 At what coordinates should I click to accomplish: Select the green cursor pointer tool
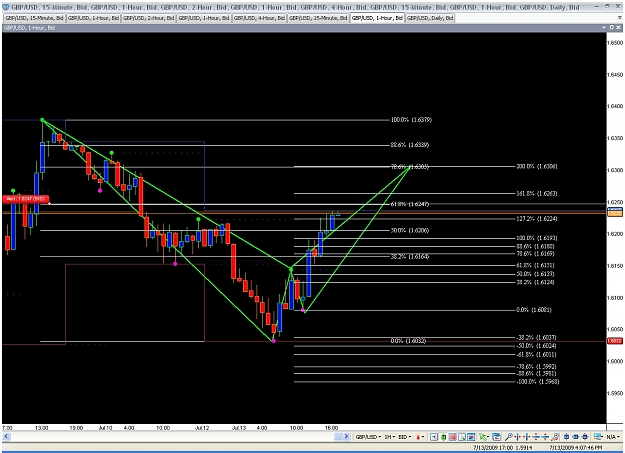pyautogui.click(x=483, y=437)
